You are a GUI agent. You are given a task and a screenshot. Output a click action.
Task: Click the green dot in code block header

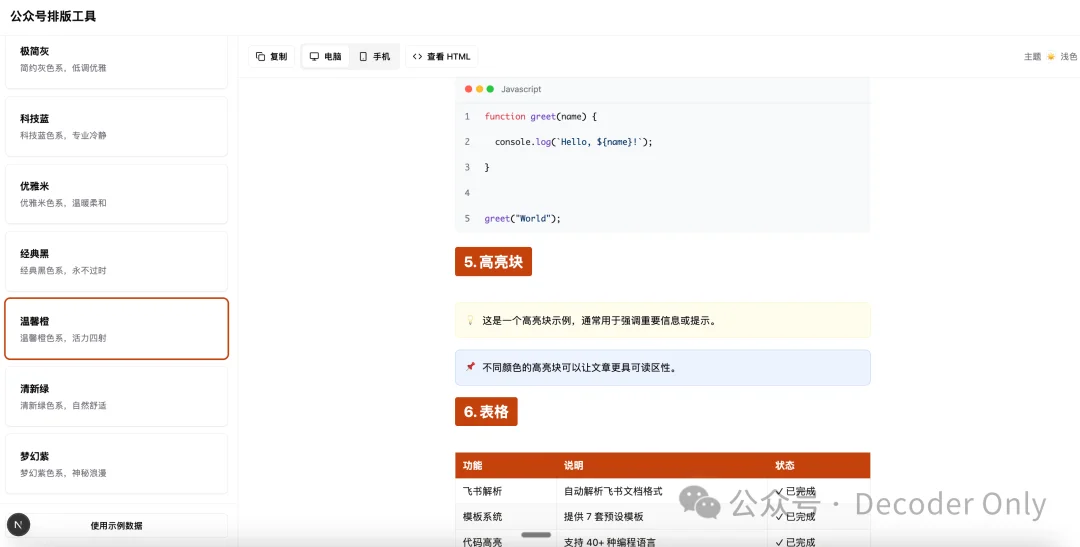(x=490, y=89)
